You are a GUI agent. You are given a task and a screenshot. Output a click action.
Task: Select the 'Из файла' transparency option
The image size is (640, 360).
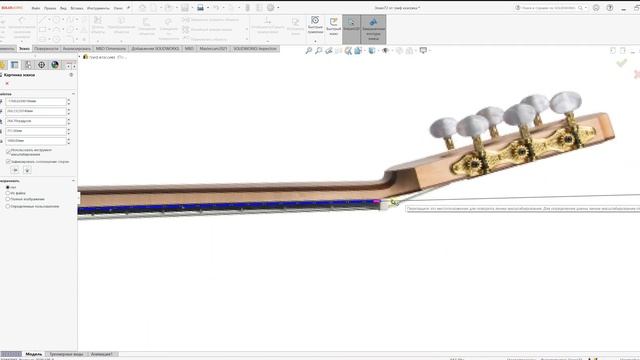[x=8, y=193]
